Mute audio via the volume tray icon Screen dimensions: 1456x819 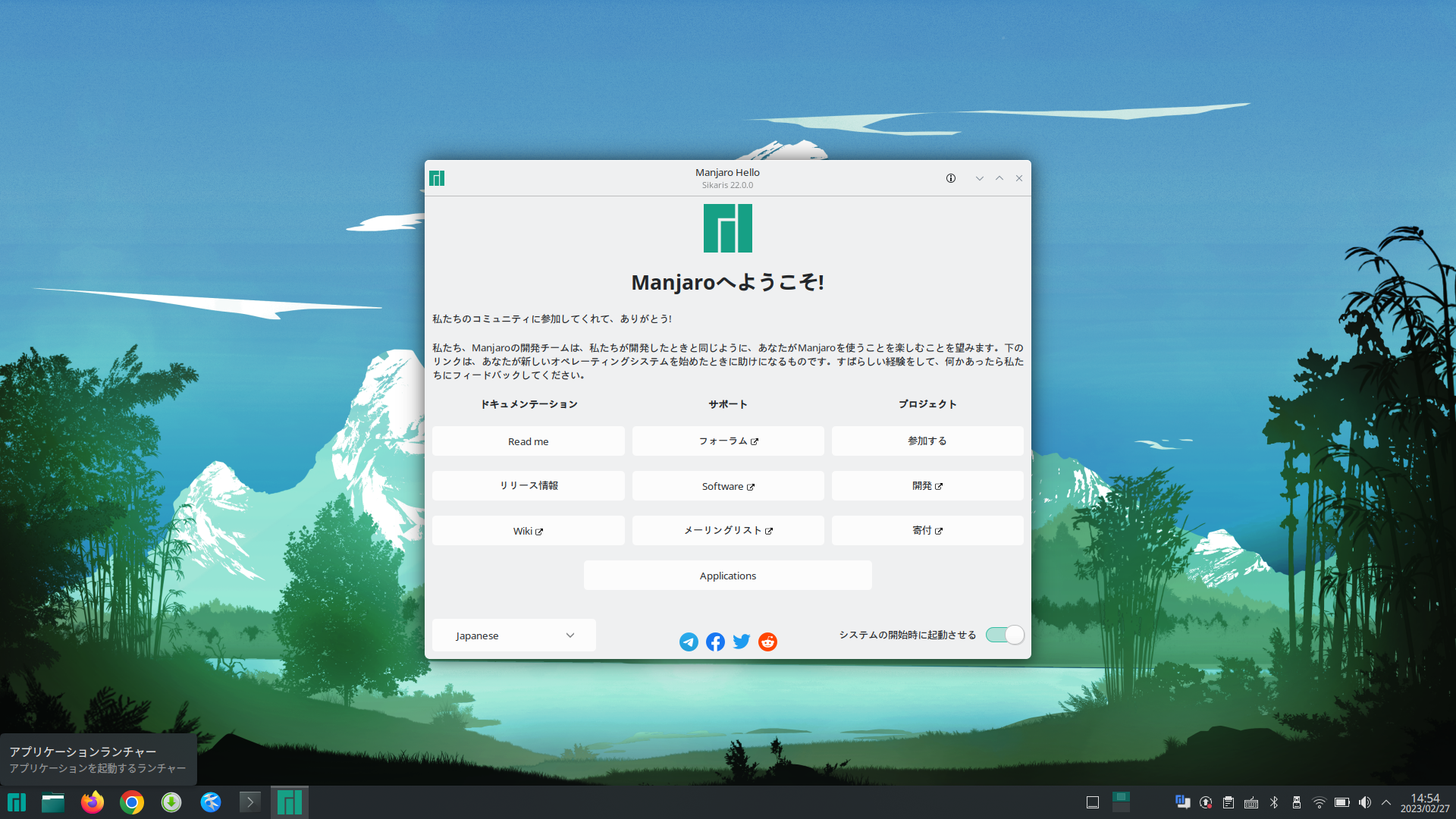coord(1366,802)
